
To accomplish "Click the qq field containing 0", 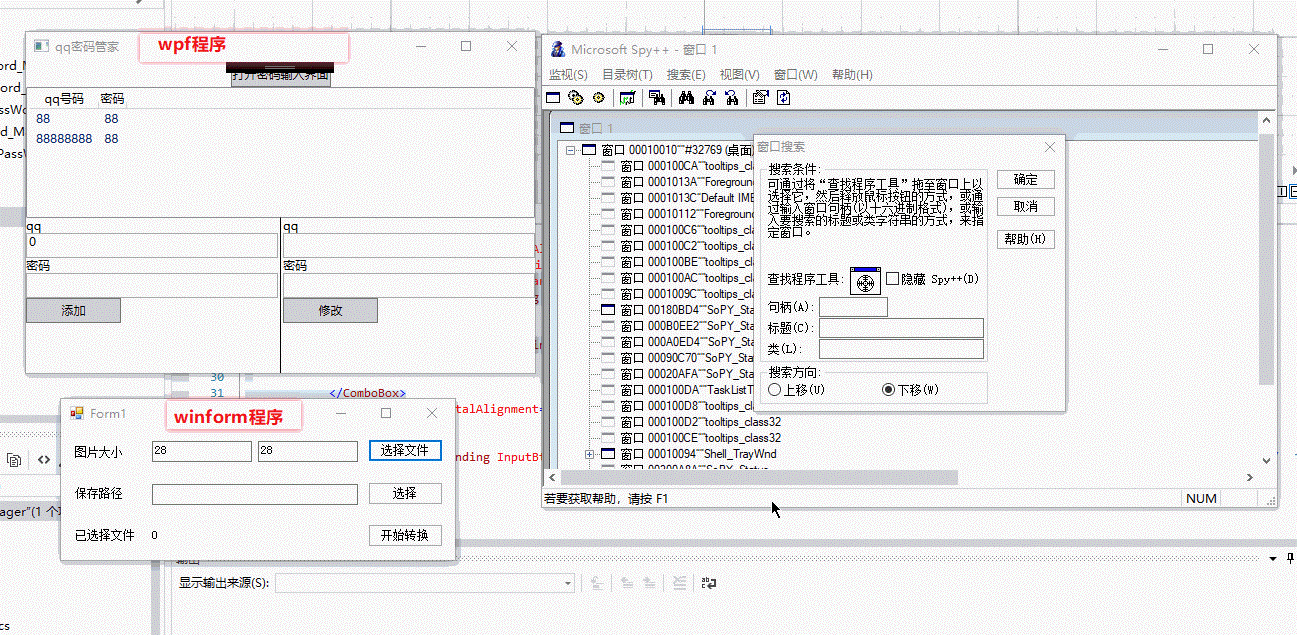I will click(152, 246).
